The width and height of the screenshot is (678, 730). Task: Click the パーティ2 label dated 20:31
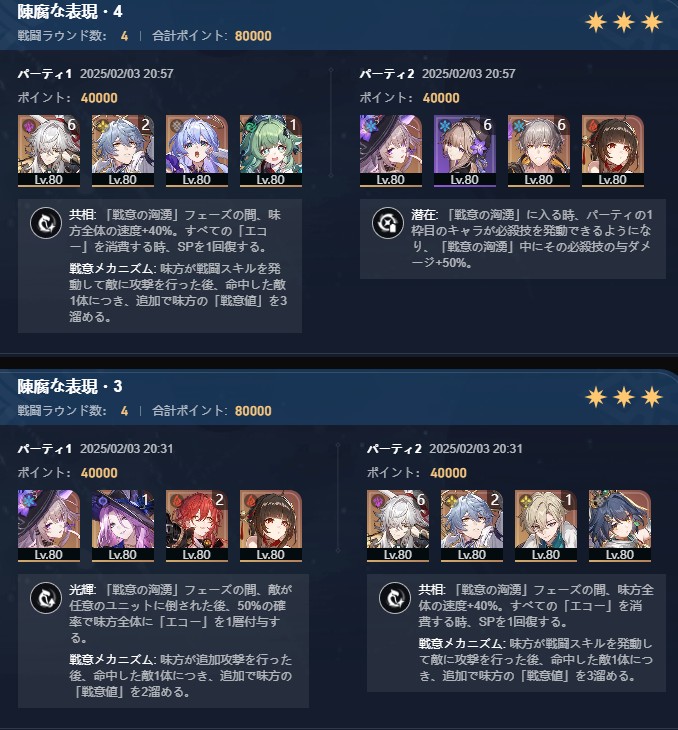pyautogui.click(x=394, y=449)
